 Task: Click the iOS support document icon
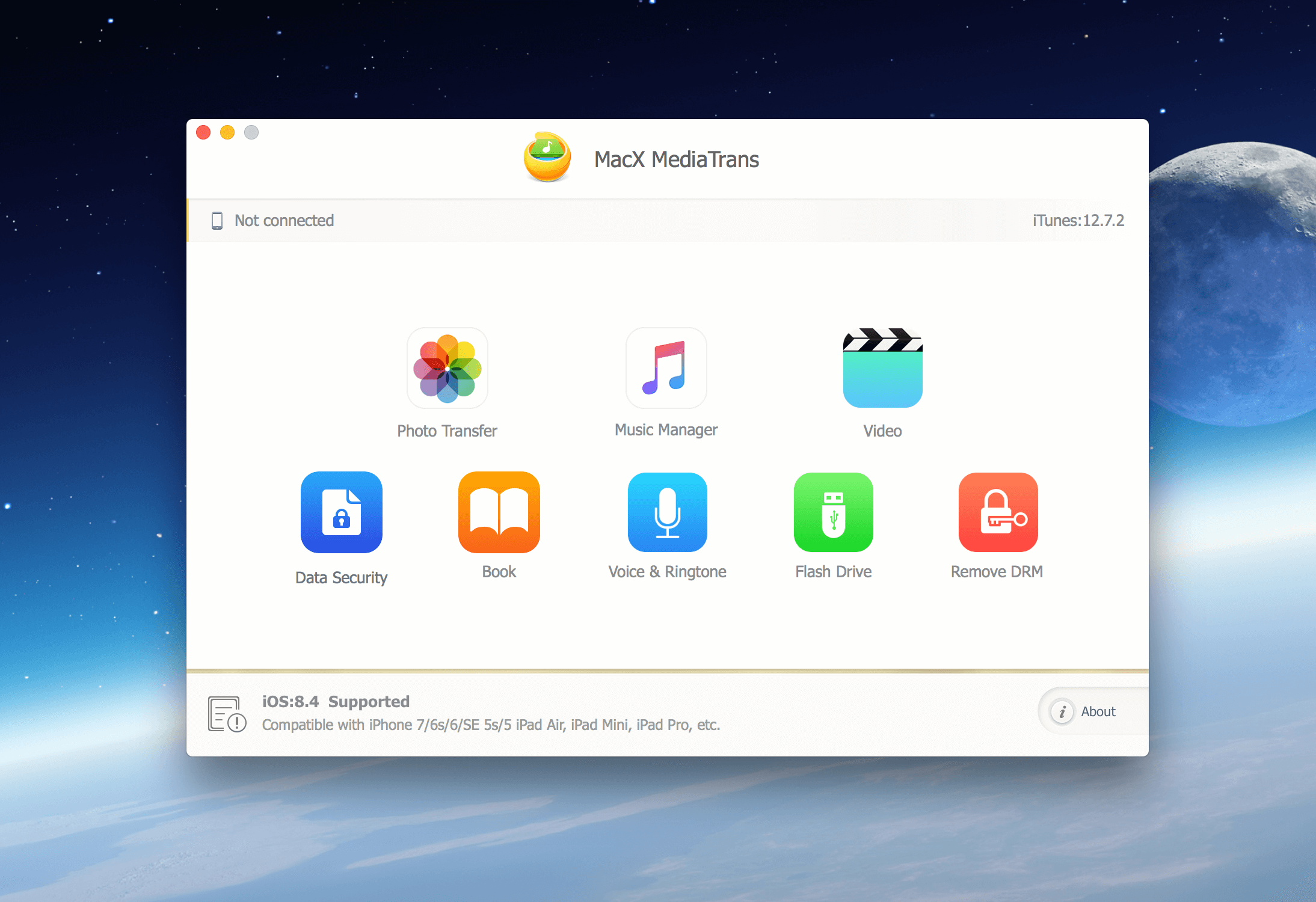(227, 714)
